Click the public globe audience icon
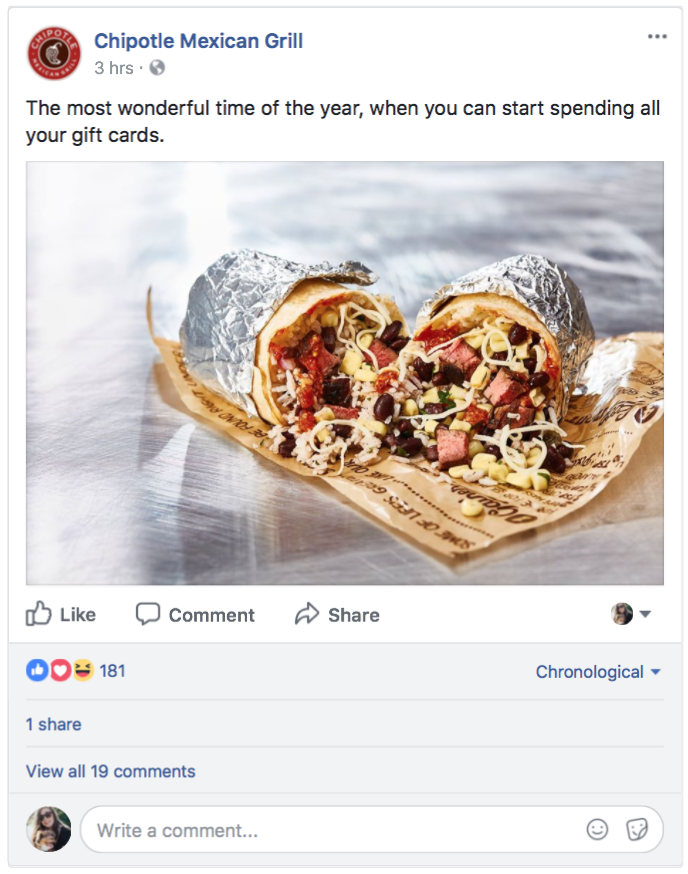The image size is (688, 874). tap(157, 68)
